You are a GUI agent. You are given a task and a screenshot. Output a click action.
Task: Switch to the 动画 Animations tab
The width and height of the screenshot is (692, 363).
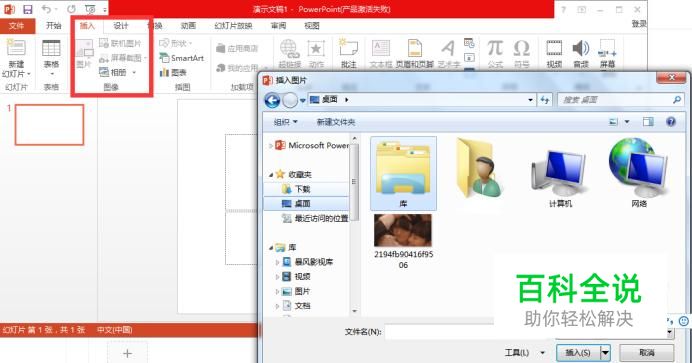pos(188,26)
